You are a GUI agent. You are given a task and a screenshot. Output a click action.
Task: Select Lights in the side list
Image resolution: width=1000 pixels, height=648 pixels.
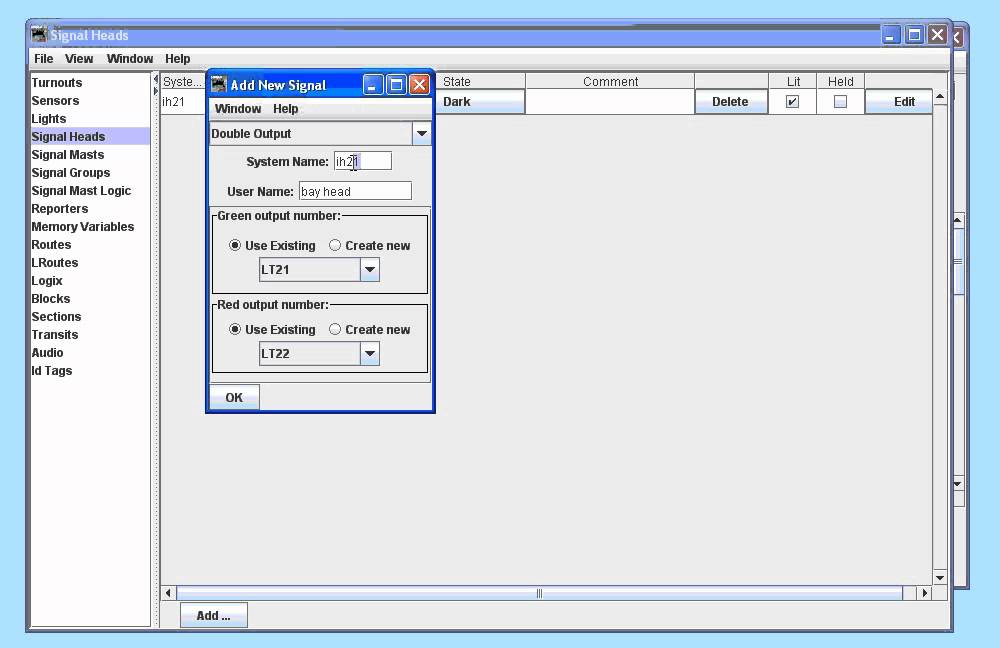[x=91, y=119]
